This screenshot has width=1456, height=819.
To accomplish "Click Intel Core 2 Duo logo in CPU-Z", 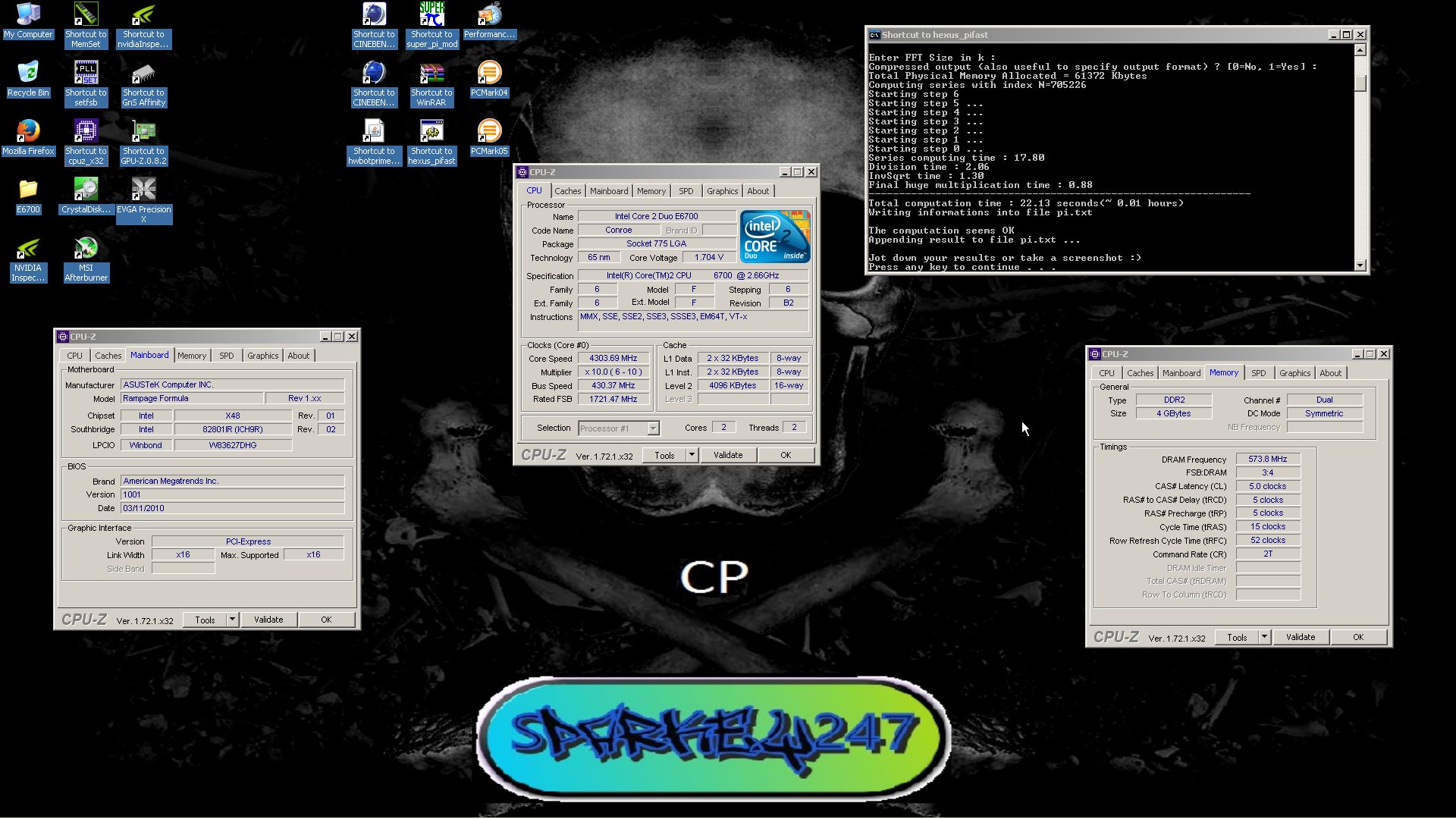I will [775, 237].
